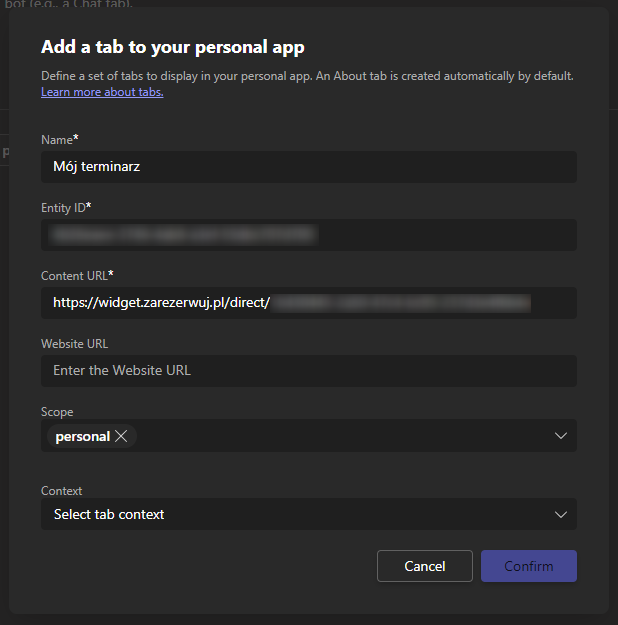Click the "Website URL" field label
618x625 pixels.
74,343
